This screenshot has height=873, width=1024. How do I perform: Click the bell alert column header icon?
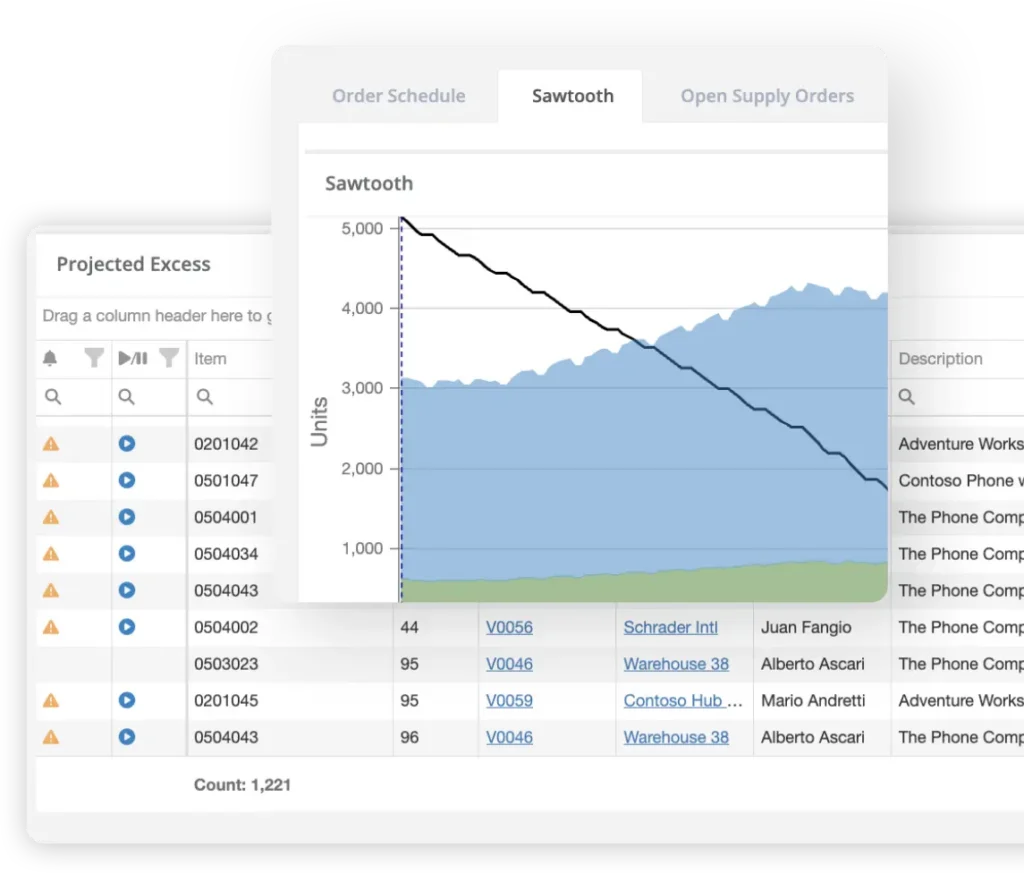click(x=50, y=358)
